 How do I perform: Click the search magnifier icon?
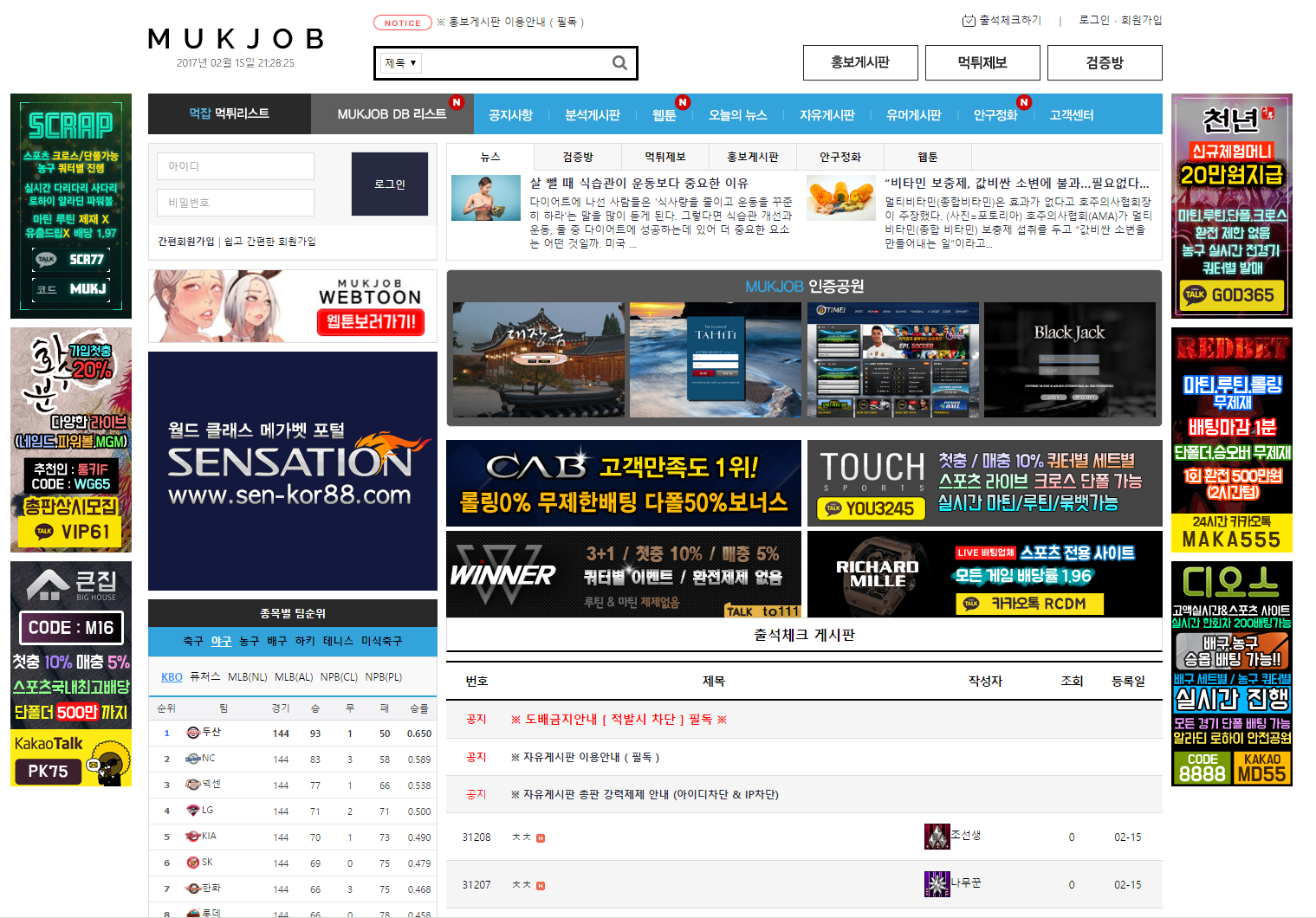tap(619, 62)
